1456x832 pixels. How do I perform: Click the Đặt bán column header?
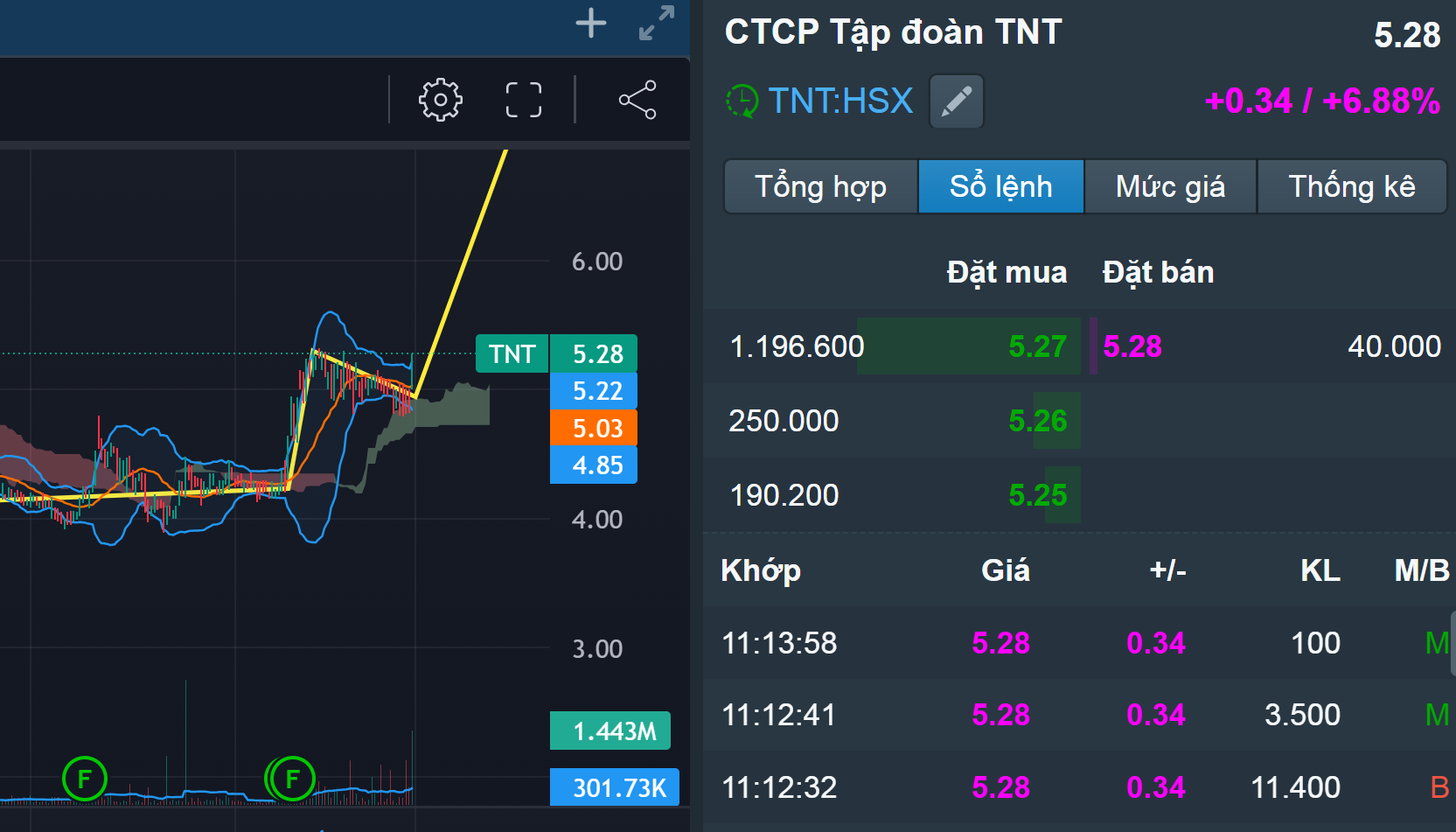[1158, 272]
